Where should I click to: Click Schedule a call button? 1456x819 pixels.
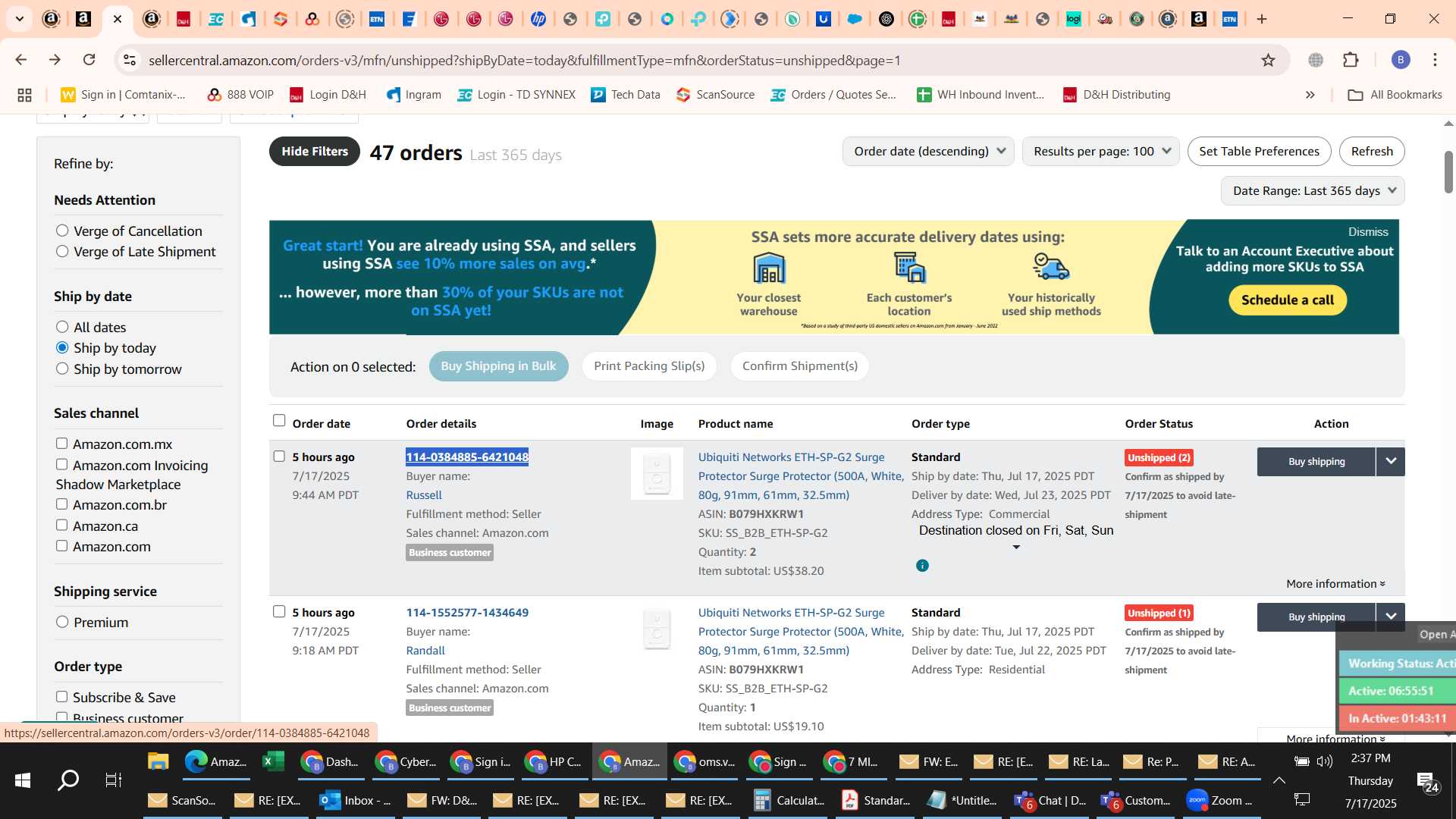coord(1287,300)
